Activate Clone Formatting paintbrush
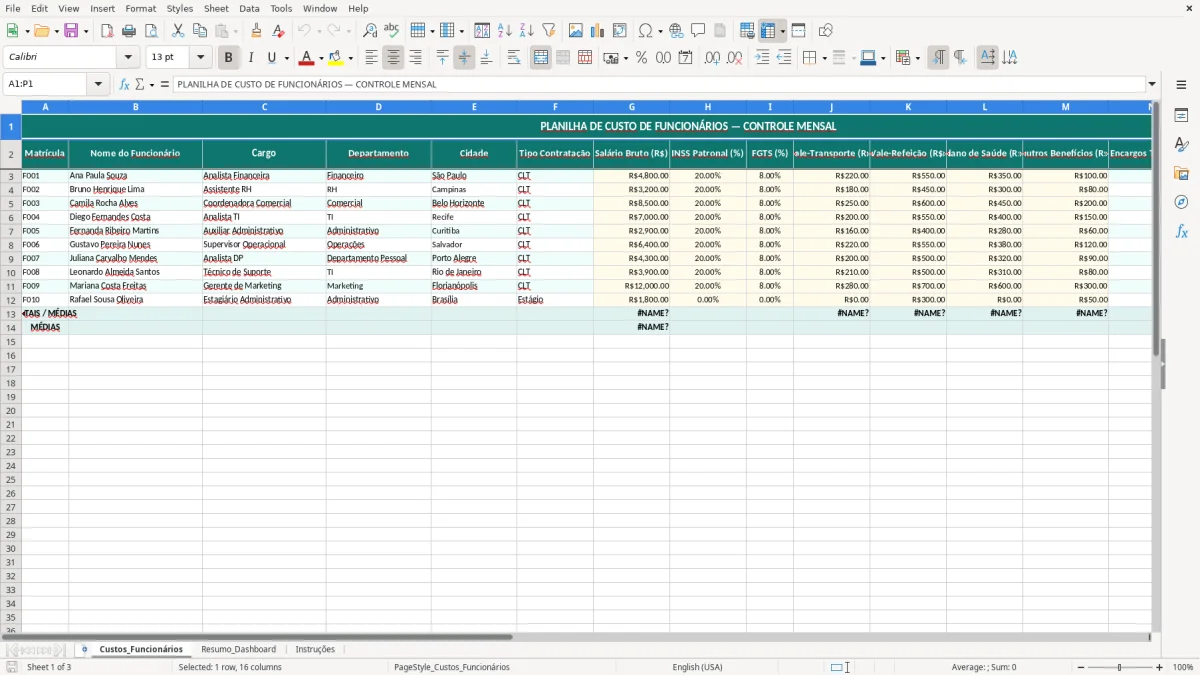1200x675 pixels. tap(257, 31)
